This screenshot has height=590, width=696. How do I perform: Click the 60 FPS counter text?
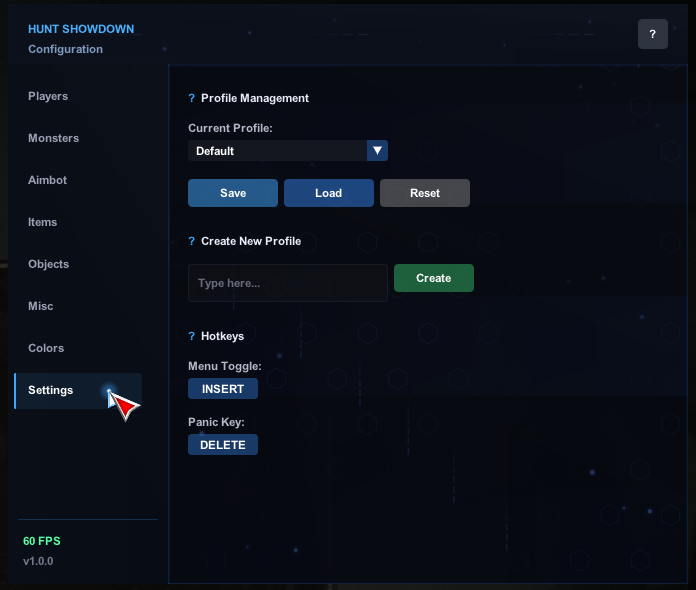click(42, 541)
